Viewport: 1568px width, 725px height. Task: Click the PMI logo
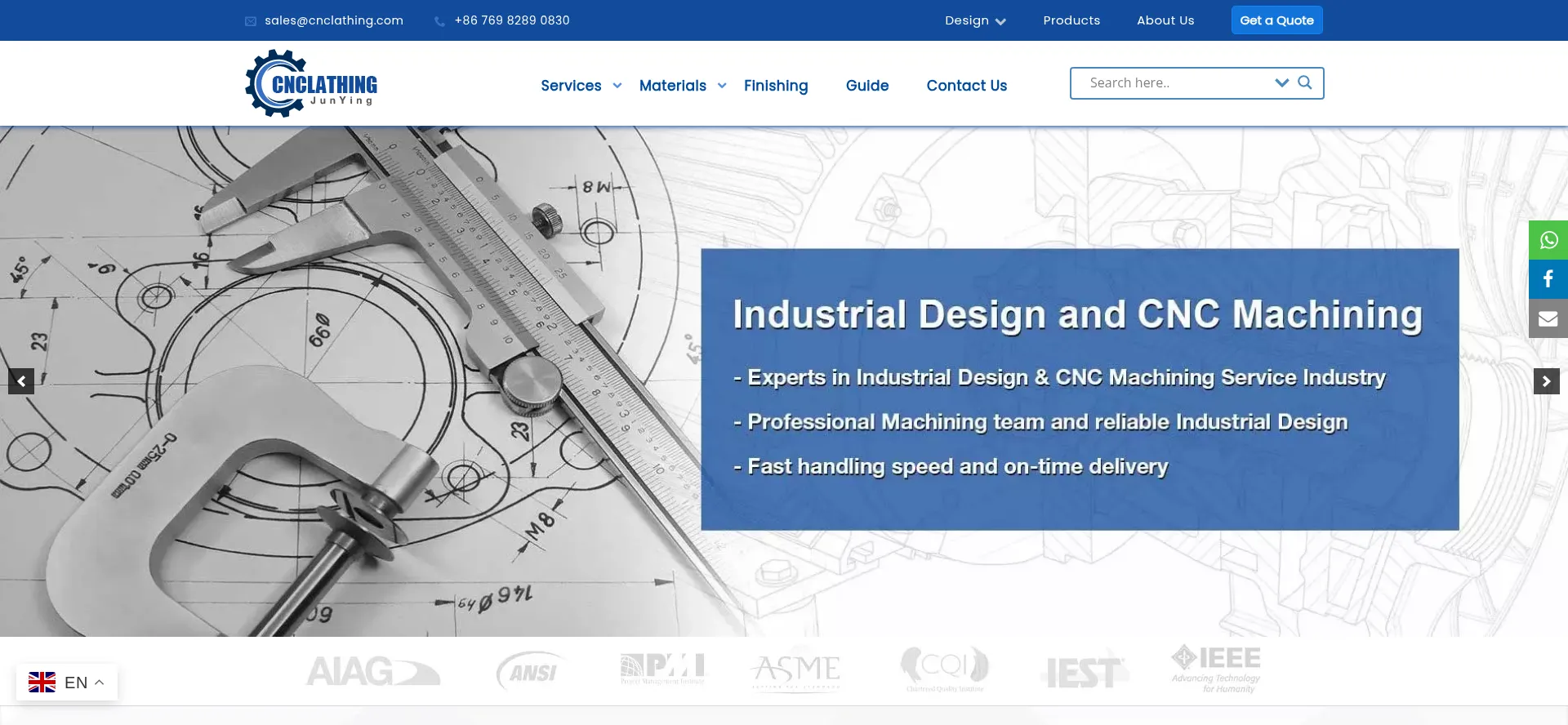tap(662, 669)
